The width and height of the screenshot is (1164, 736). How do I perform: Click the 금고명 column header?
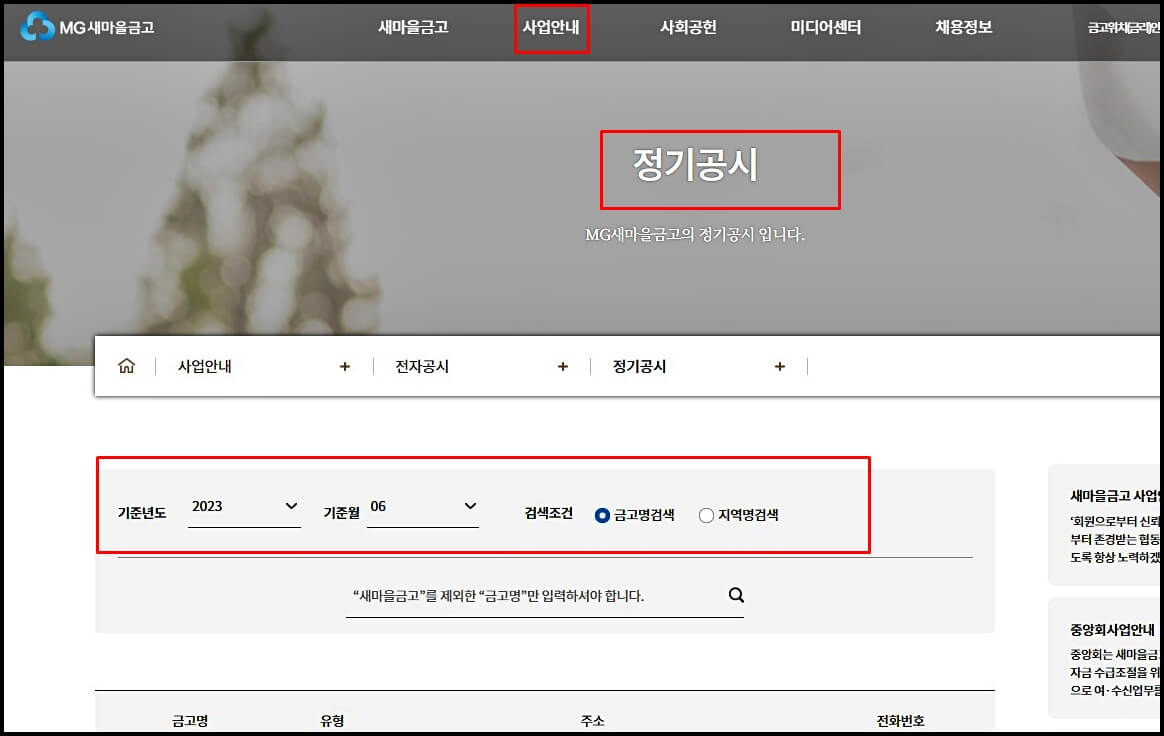(190, 721)
